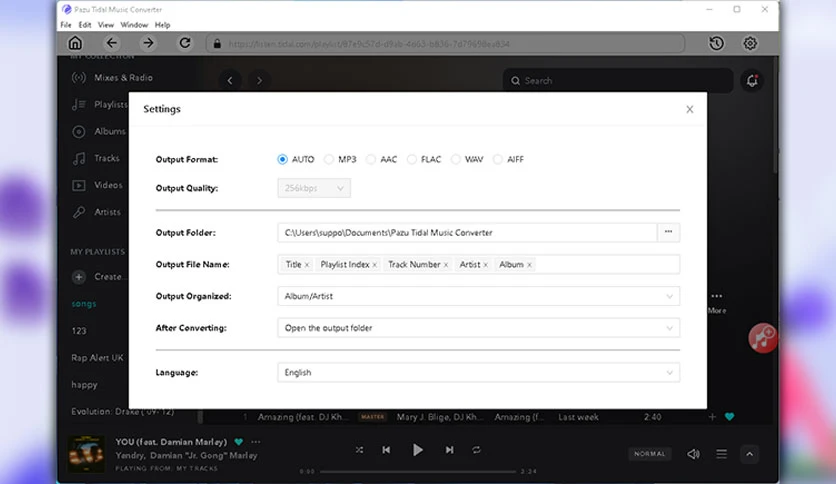836x484 pixels.
Task: Open the Output Organized Album/Artist dropdown
Action: click(478, 296)
